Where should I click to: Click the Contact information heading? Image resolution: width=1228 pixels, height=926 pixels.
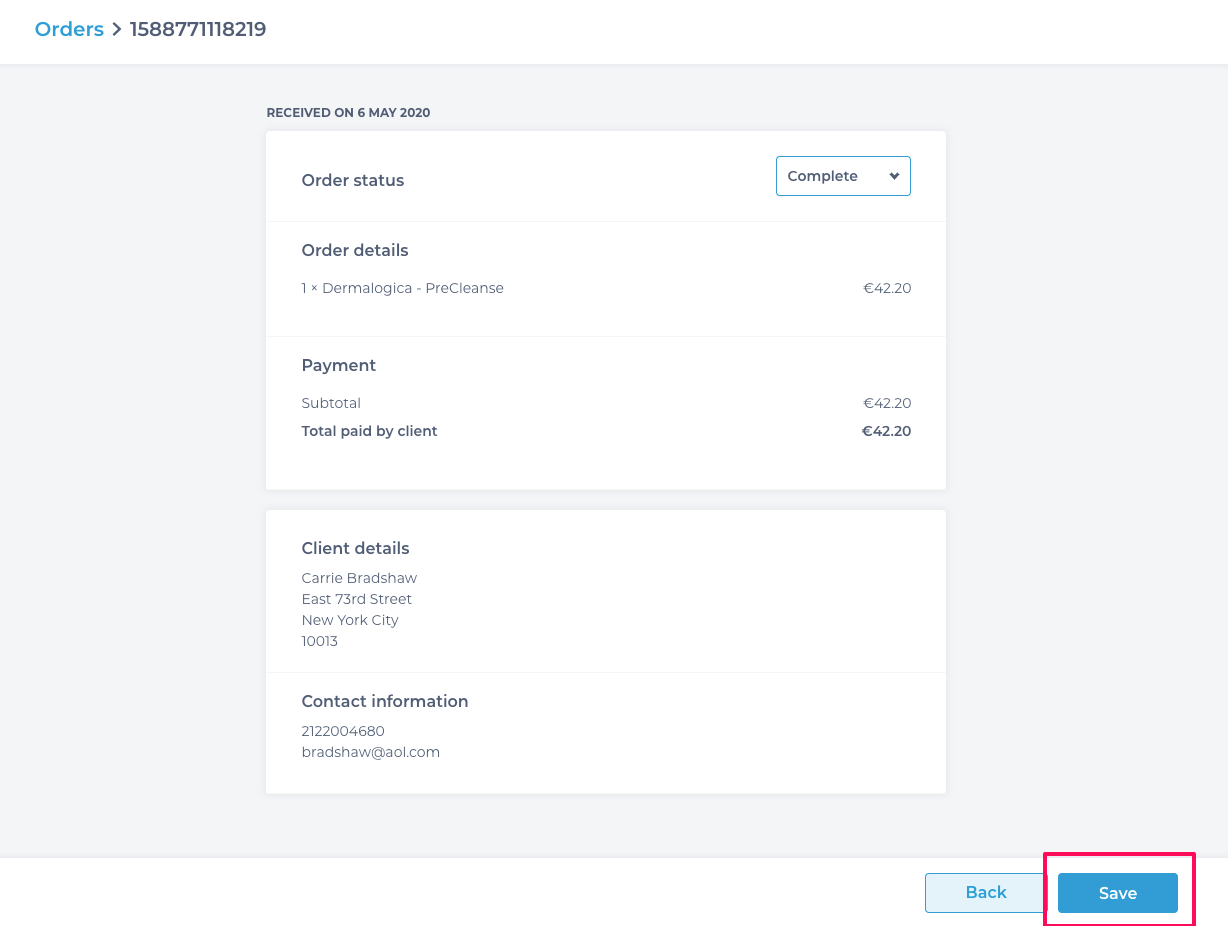tap(385, 701)
